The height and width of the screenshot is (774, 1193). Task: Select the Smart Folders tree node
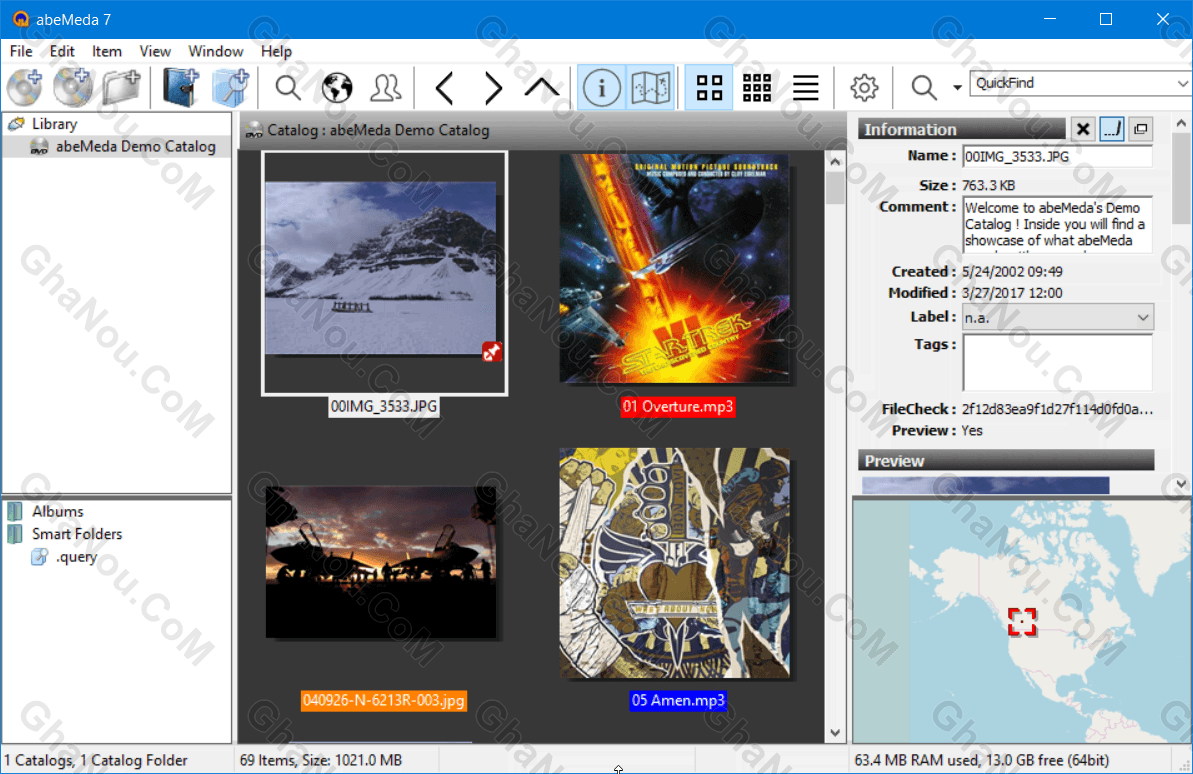[77, 534]
